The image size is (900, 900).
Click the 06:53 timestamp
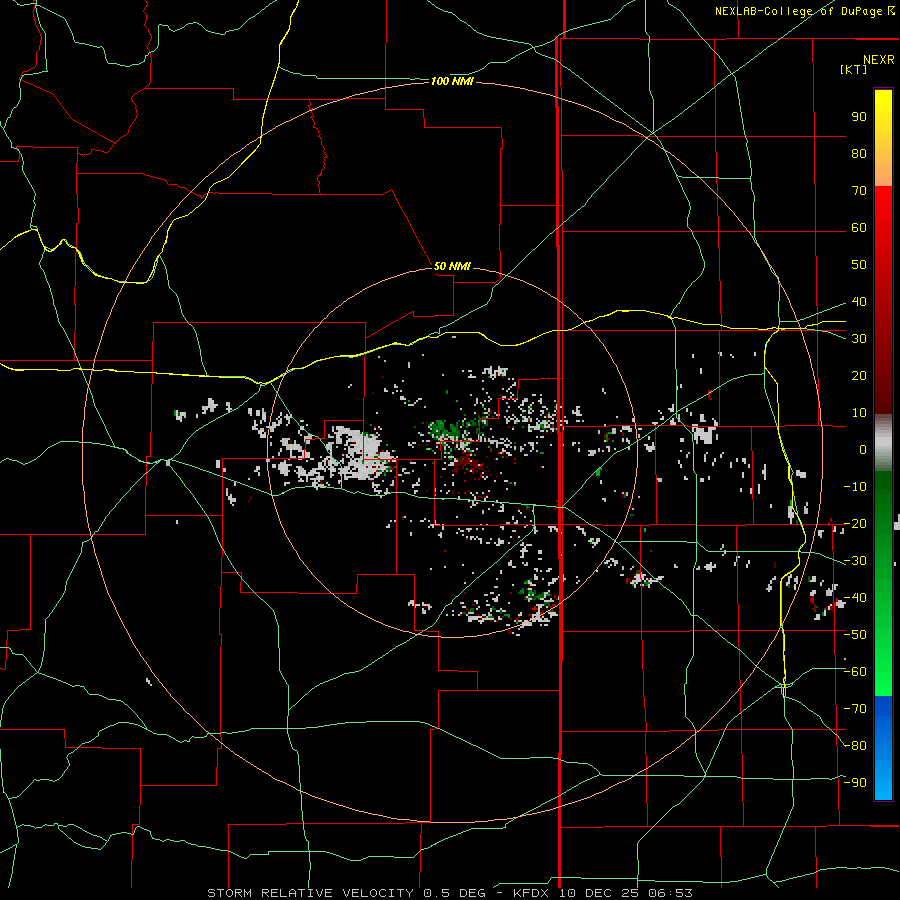(670, 893)
